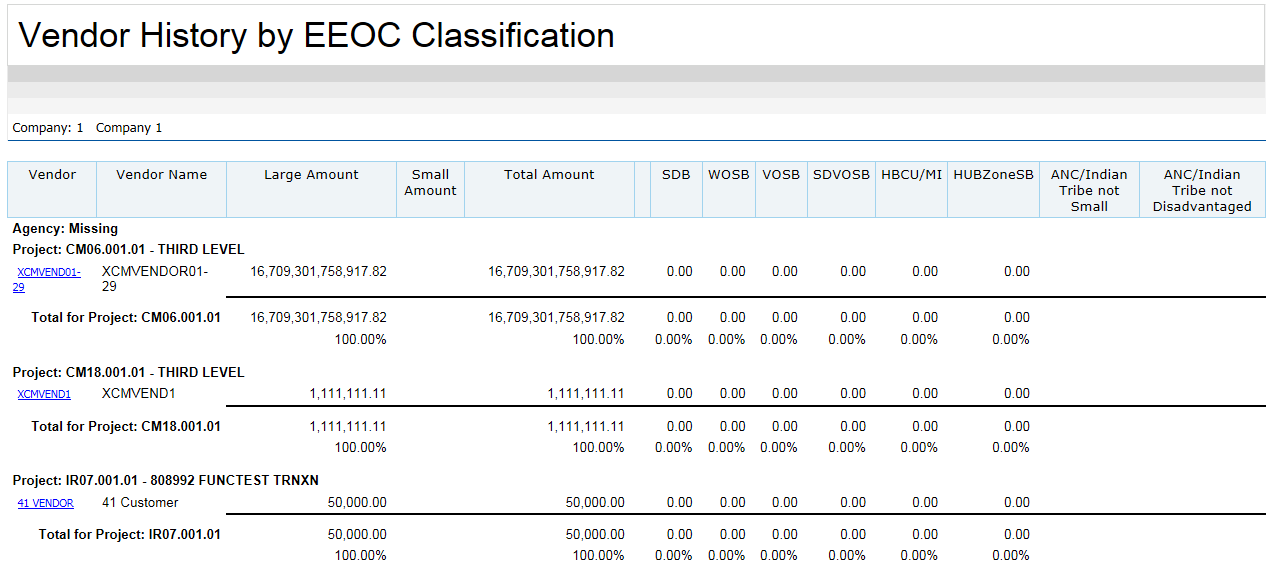1272x571 pixels.
Task: Click the Total for Project: CM18.001.01 label
Action: tap(126, 426)
